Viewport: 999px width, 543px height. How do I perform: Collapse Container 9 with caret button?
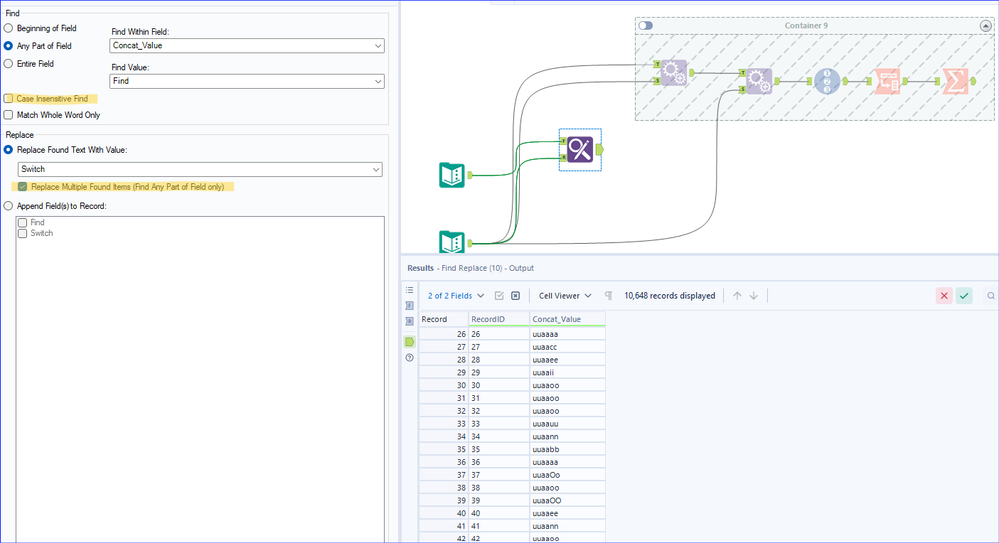985,26
